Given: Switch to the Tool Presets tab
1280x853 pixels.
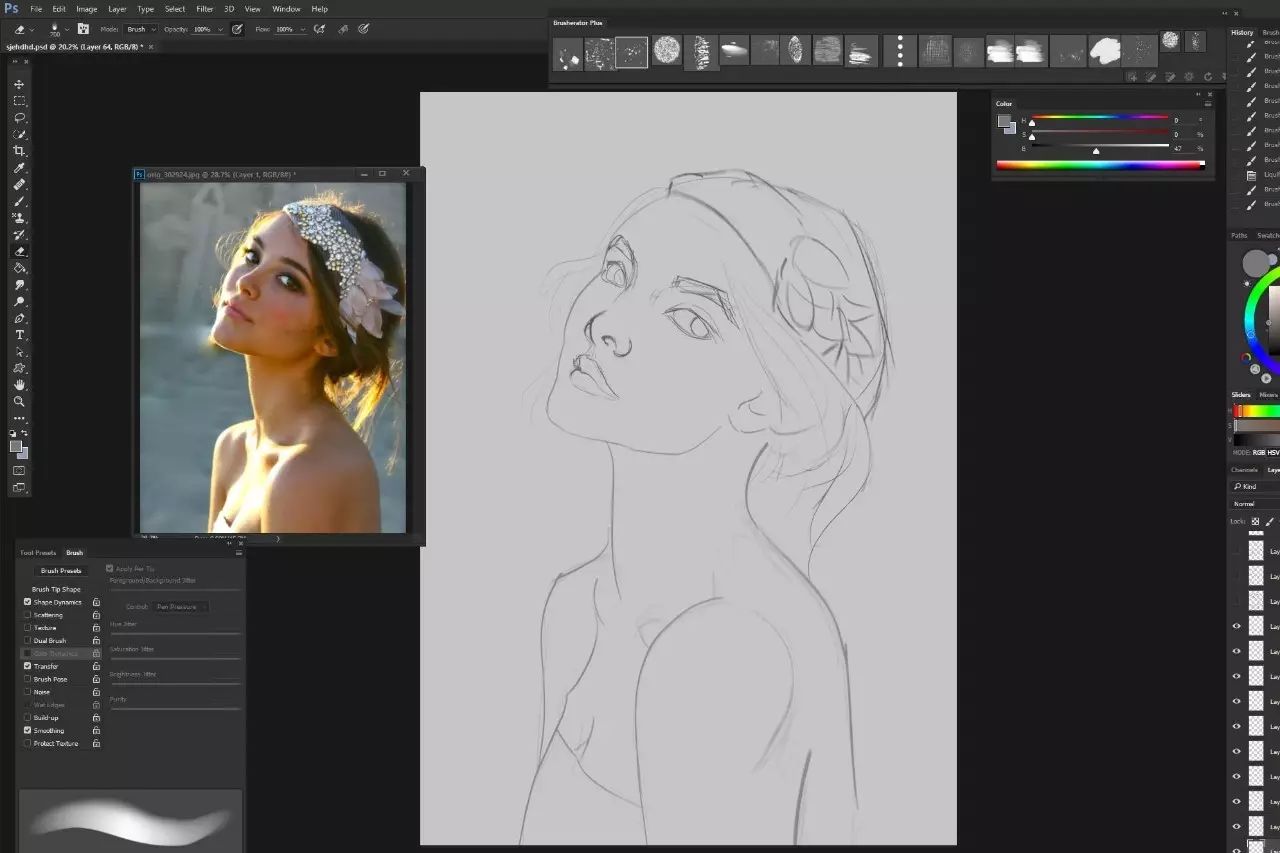Looking at the screenshot, I should [x=40, y=553].
